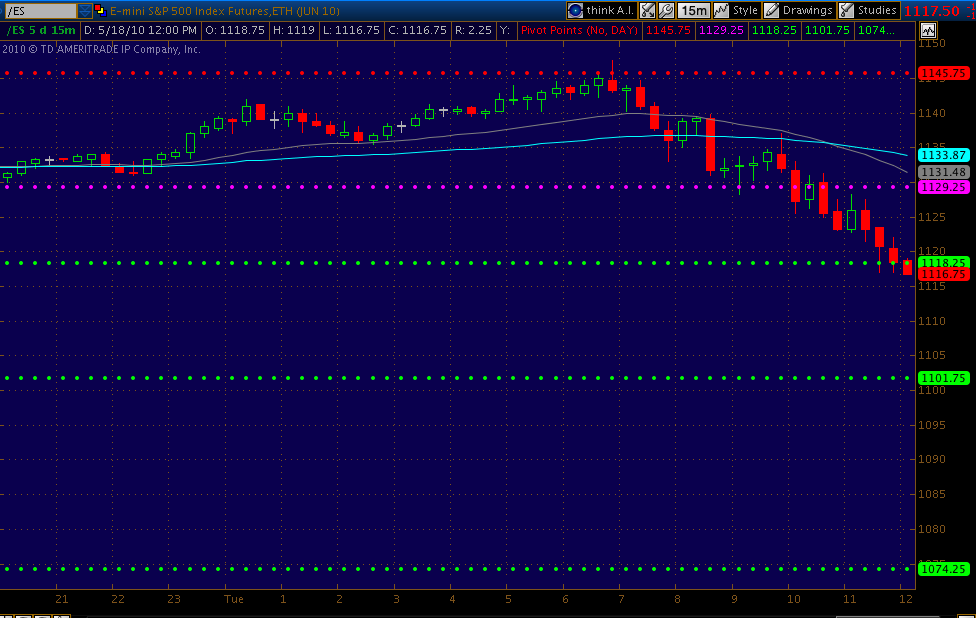Click the wrench settings icon
This screenshot has width=976, height=618.
[666, 11]
